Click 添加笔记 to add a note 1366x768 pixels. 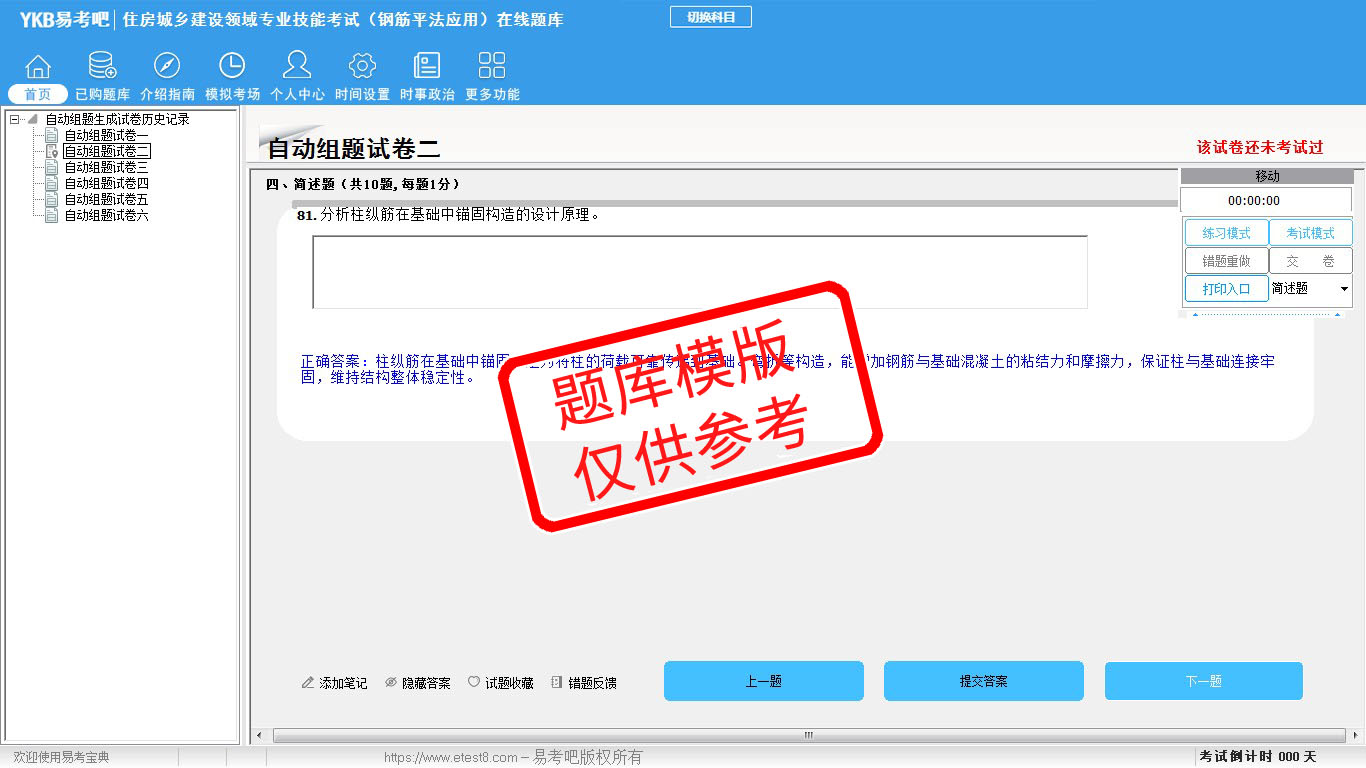334,683
